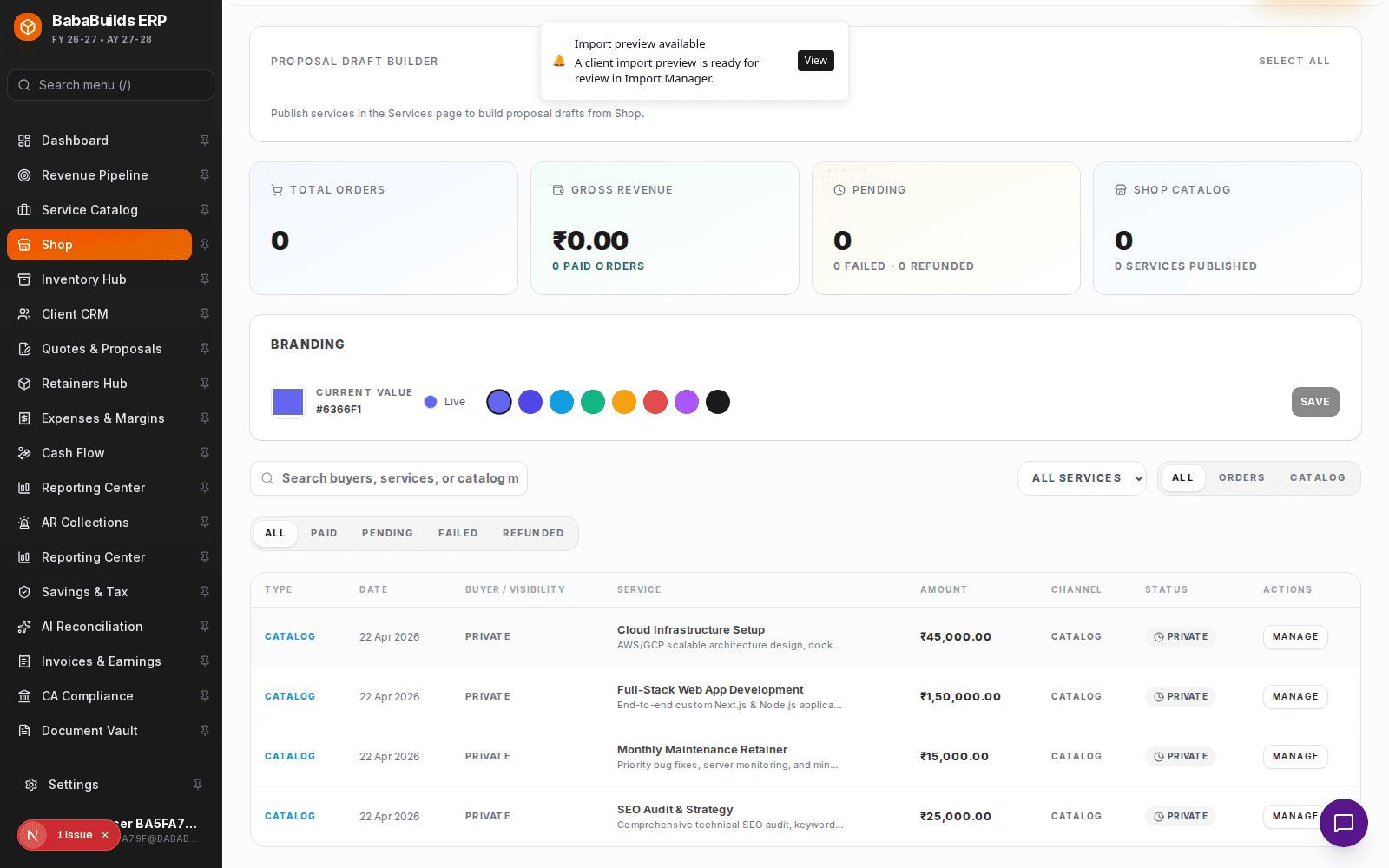Open the Revenue Pipeline target icon

pyautogui.click(x=24, y=175)
